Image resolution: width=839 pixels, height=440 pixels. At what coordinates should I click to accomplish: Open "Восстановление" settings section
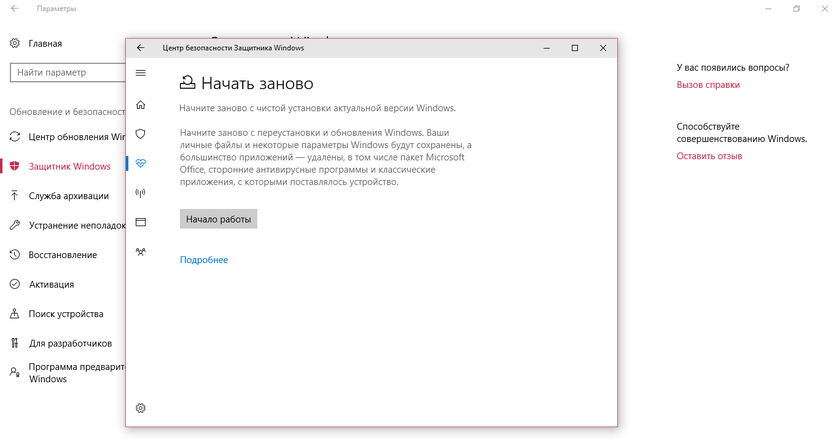(62, 255)
